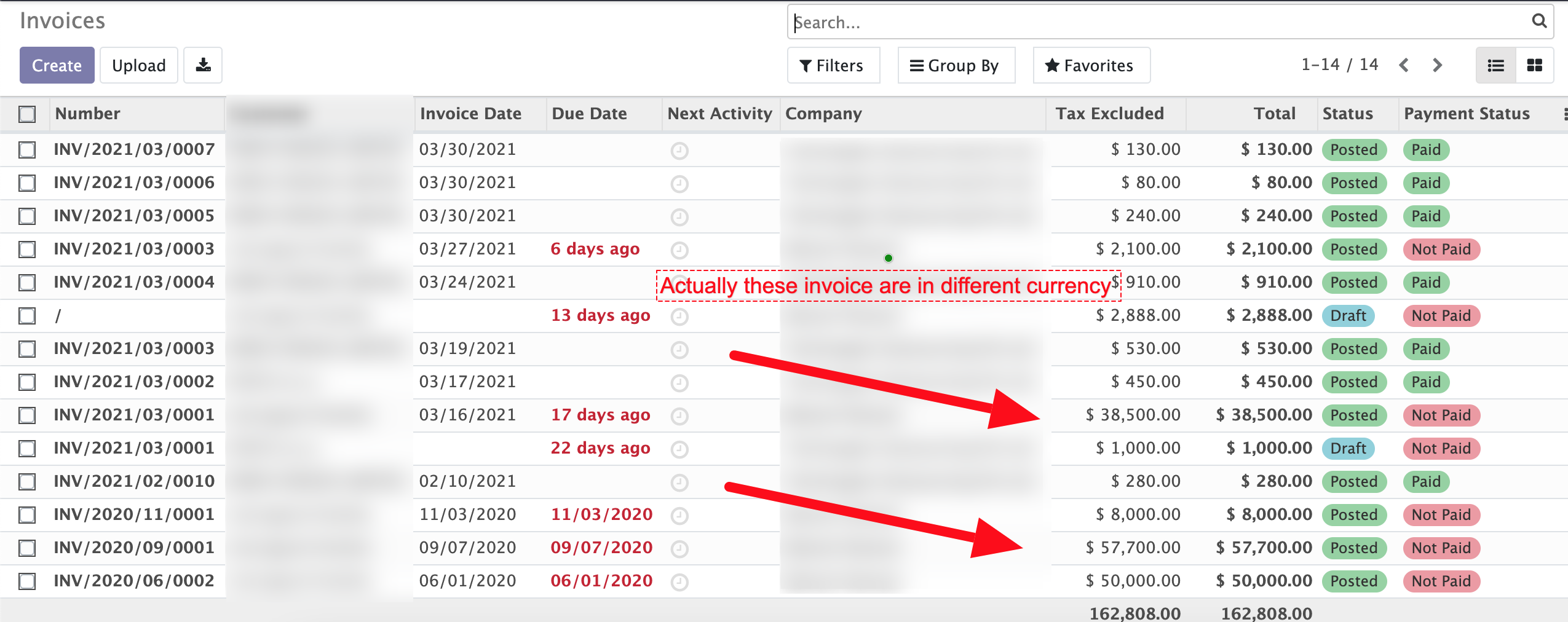Click the export/download icon next to Upload
The height and width of the screenshot is (622, 1568).
click(202, 65)
